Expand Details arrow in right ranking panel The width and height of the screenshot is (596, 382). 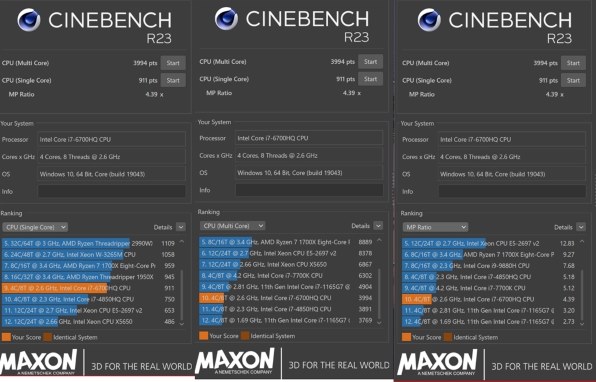tap(581, 227)
